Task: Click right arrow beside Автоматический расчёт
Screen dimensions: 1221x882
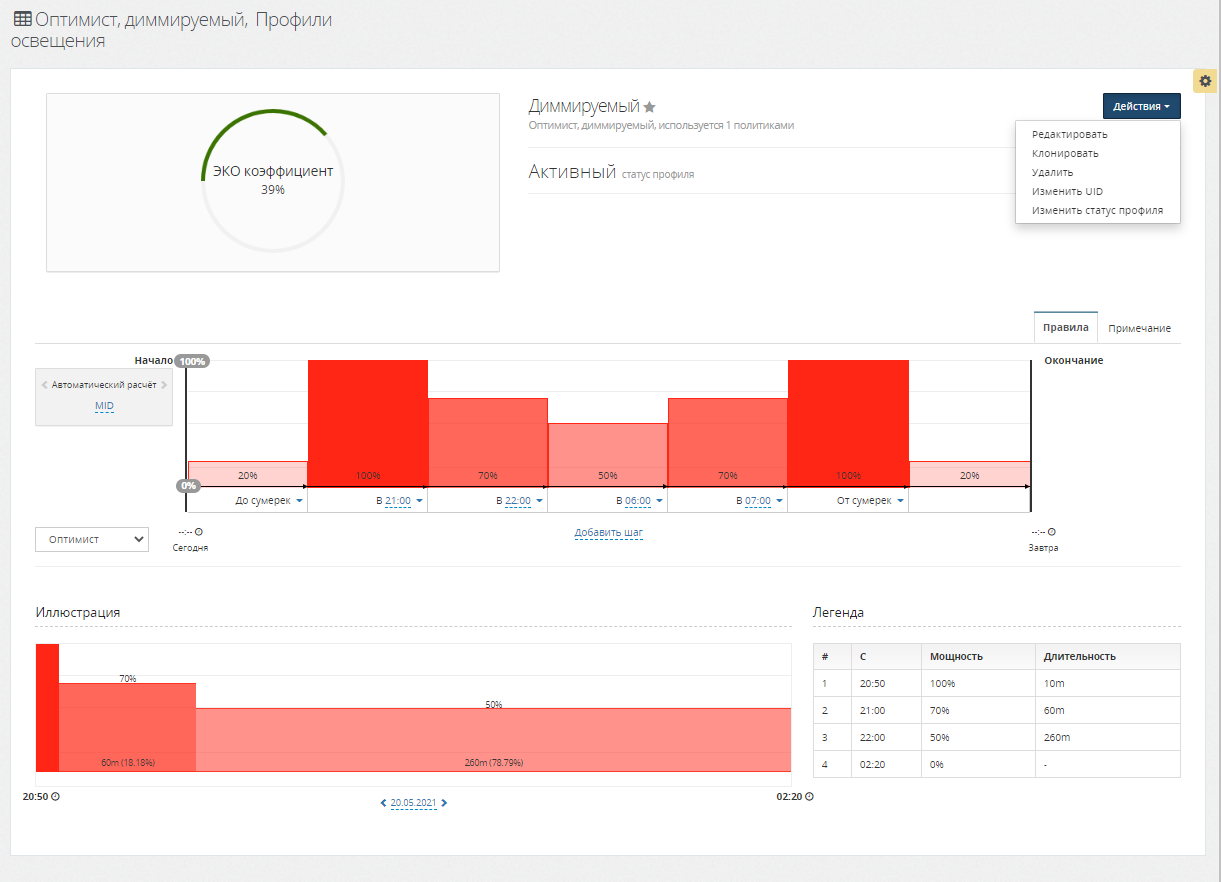Action: click(164, 385)
